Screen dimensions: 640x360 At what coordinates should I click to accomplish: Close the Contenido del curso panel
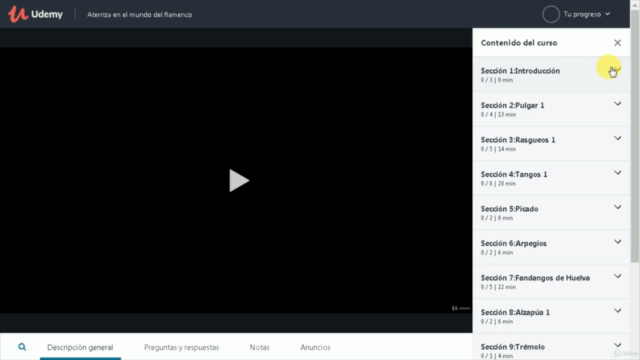pos(618,43)
